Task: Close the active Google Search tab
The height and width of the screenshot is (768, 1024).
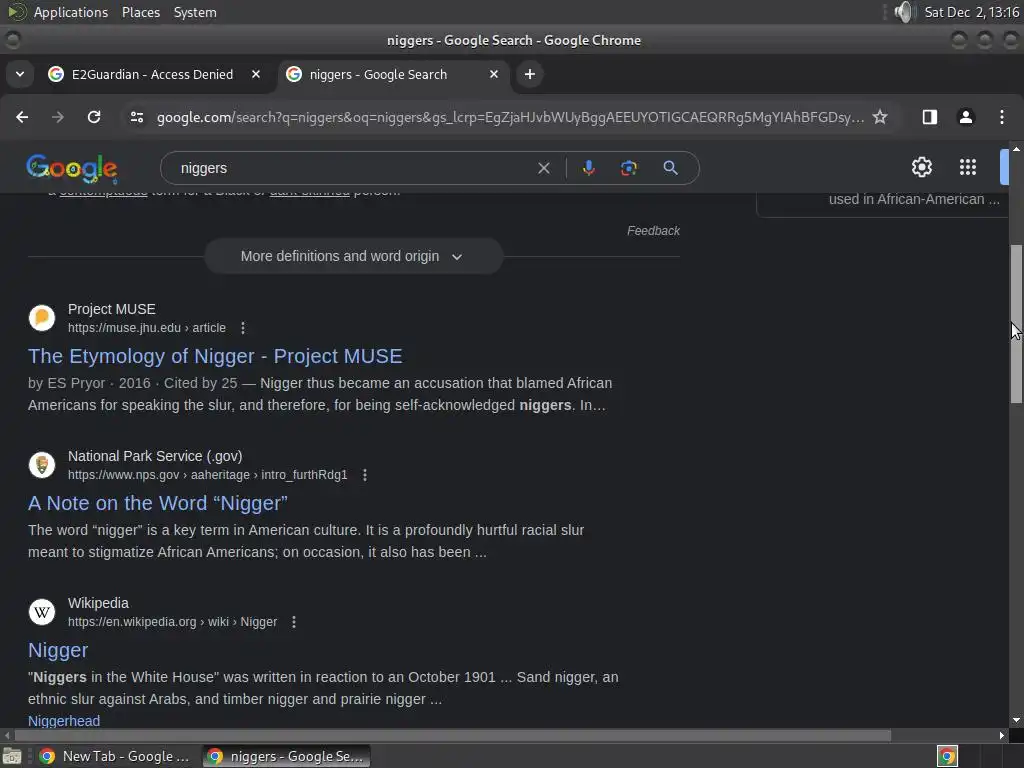Action: pos(494,74)
